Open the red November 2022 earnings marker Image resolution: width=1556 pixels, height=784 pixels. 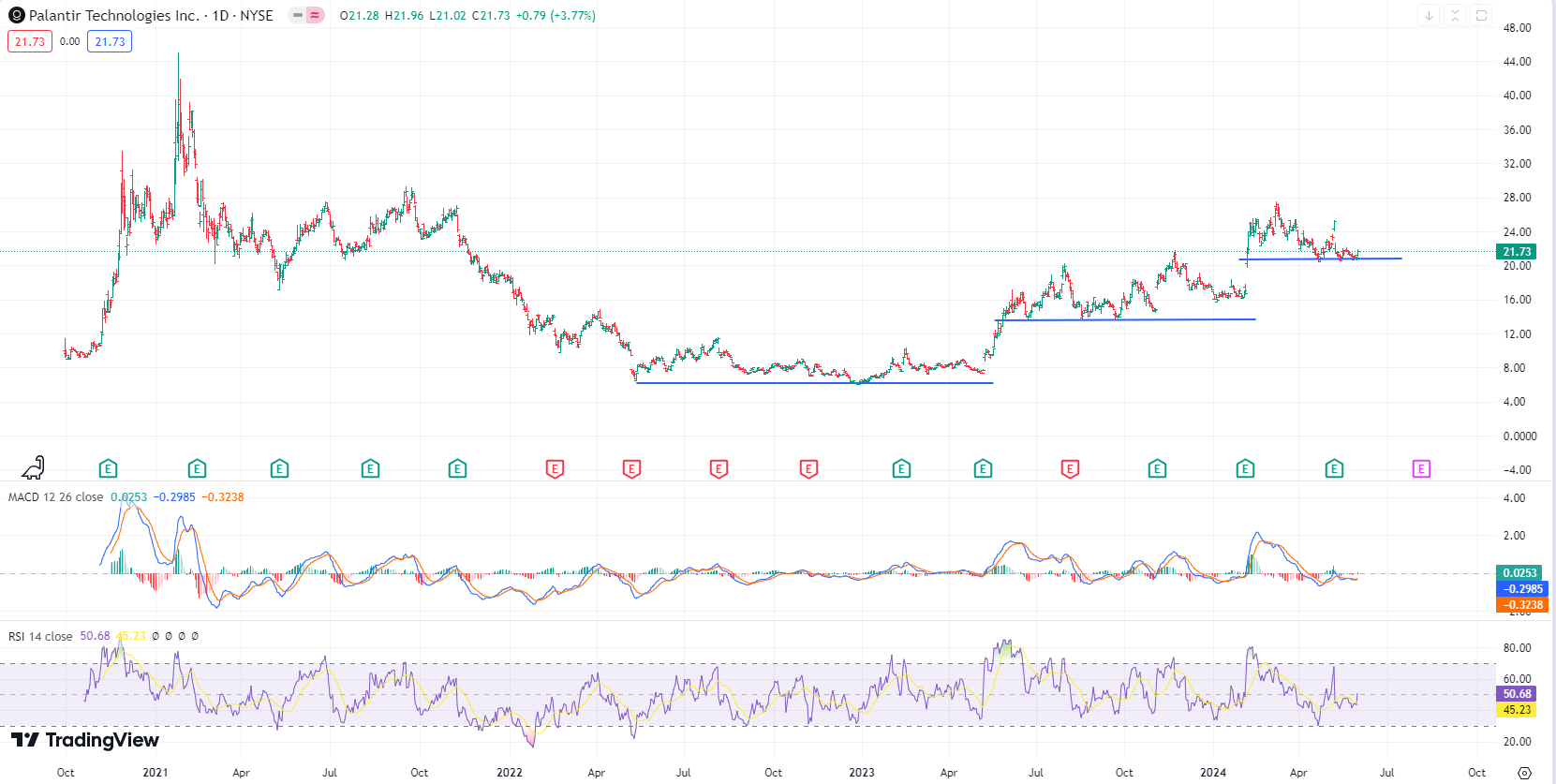808,468
